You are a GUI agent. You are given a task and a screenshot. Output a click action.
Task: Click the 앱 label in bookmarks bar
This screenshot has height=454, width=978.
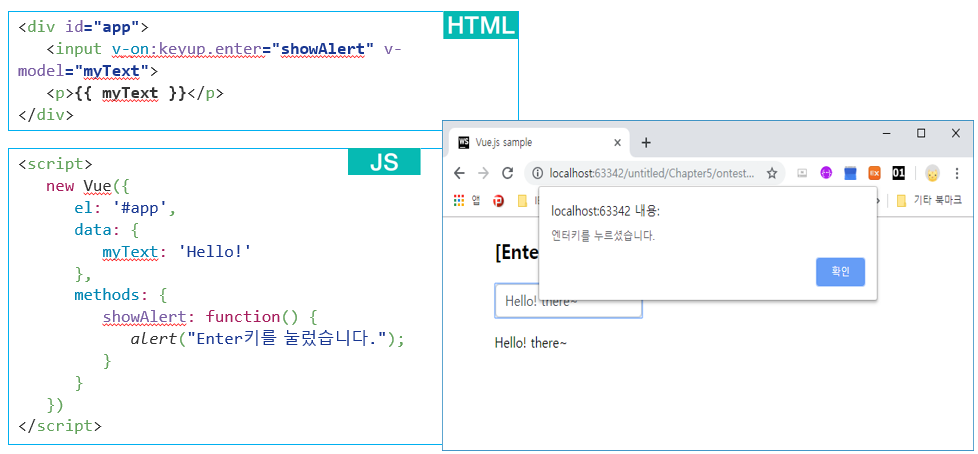[476, 200]
